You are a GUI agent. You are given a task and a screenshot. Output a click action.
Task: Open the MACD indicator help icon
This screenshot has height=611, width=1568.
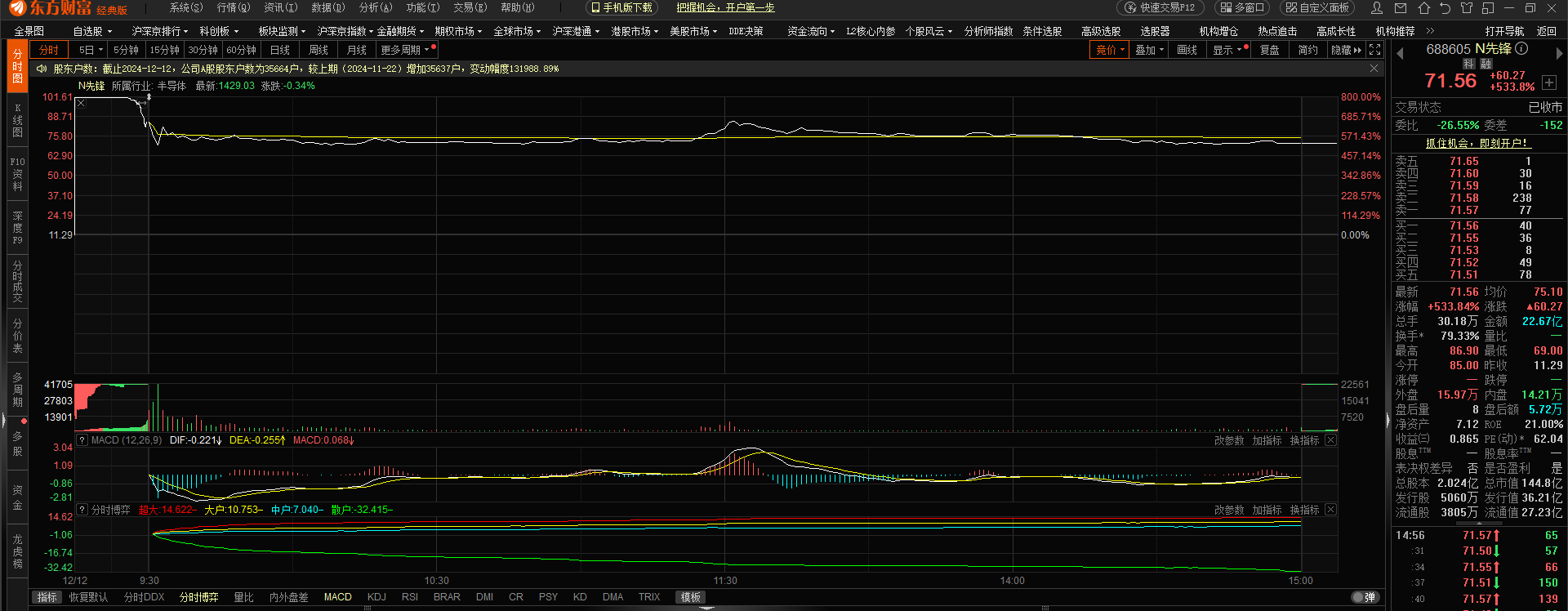pos(82,439)
